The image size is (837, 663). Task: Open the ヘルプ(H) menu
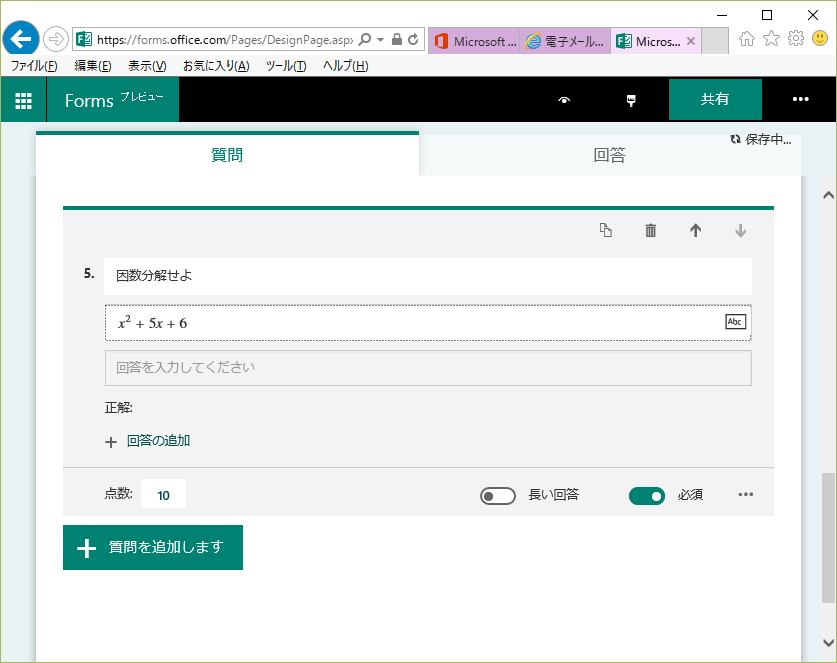pos(345,66)
